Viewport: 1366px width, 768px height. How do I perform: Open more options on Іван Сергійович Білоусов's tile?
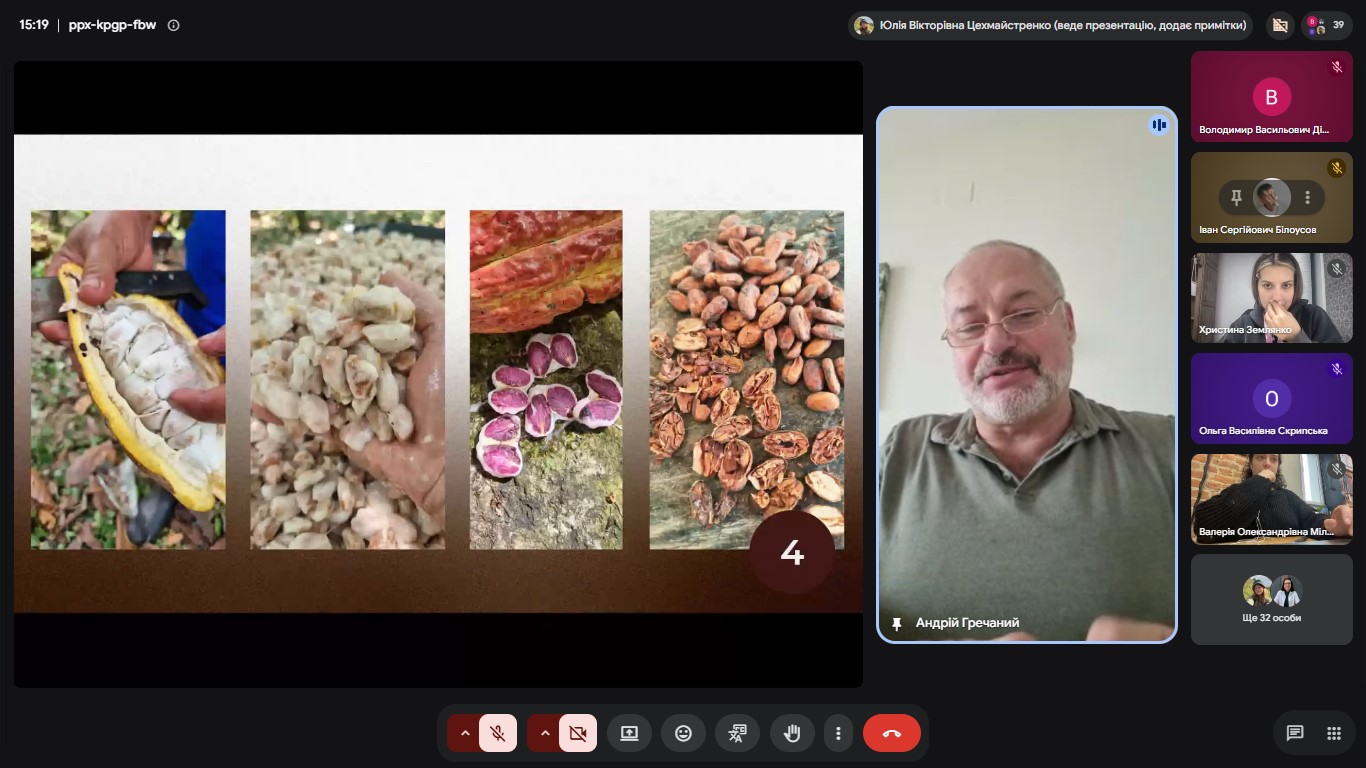(1307, 198)
